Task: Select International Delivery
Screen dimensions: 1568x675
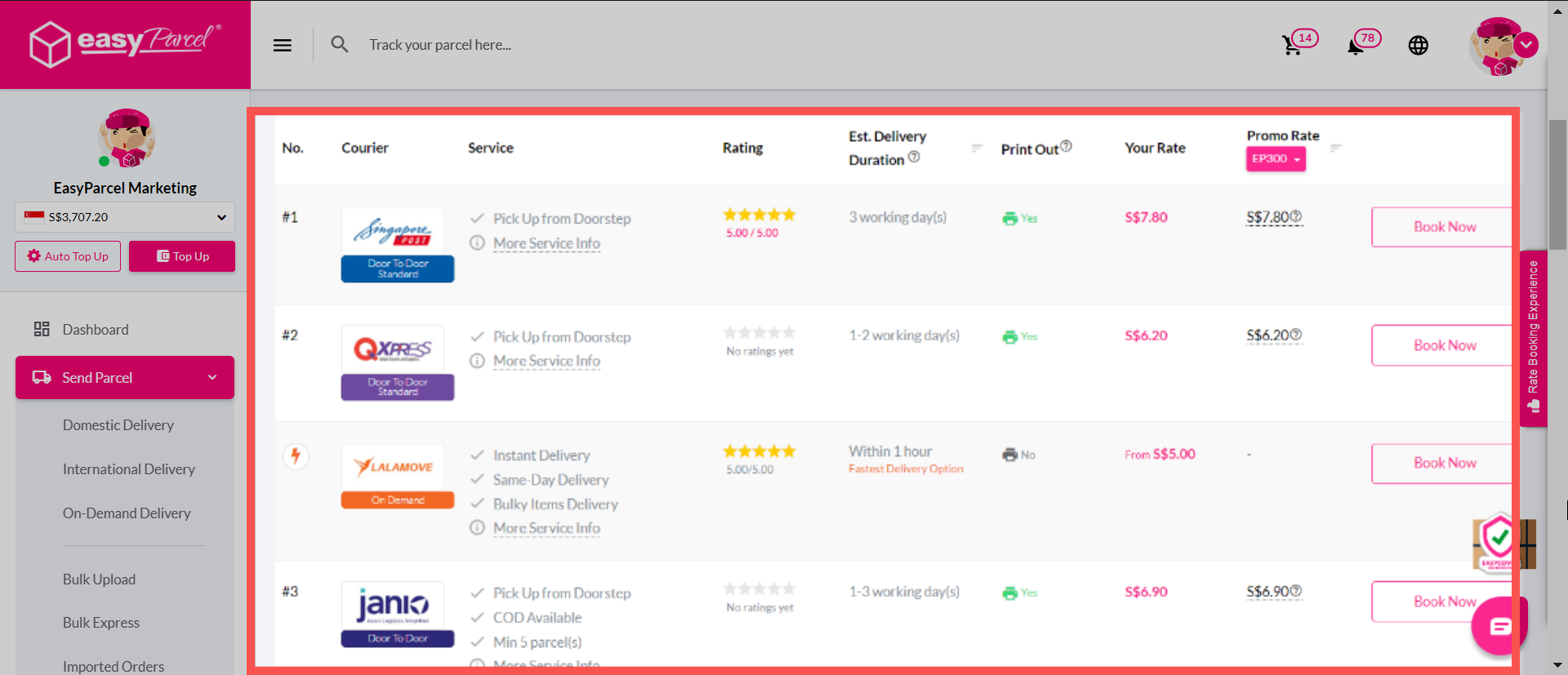Action: click(x=129, y=469)
